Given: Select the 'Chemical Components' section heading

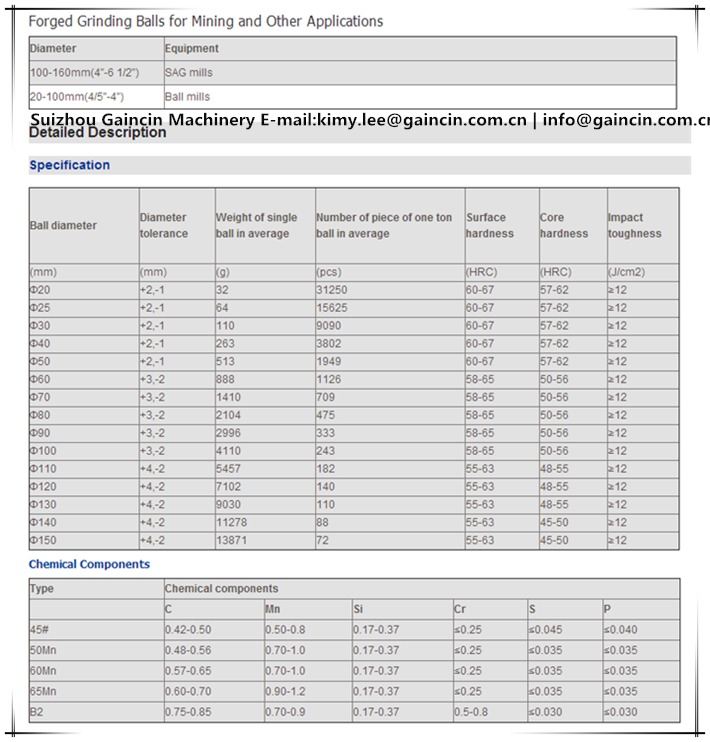Looking at the screenshot, I should coord(89,564).
